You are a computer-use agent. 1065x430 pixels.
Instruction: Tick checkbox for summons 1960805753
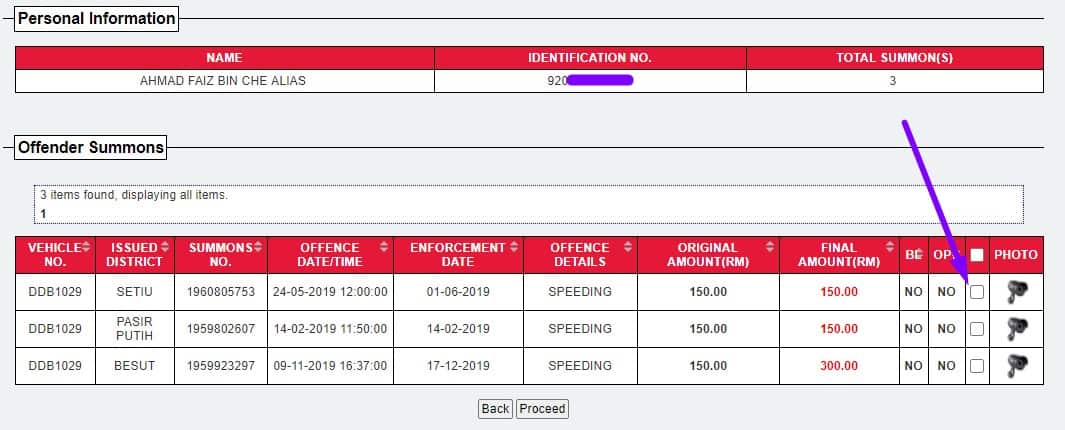(x=977, y=292)
